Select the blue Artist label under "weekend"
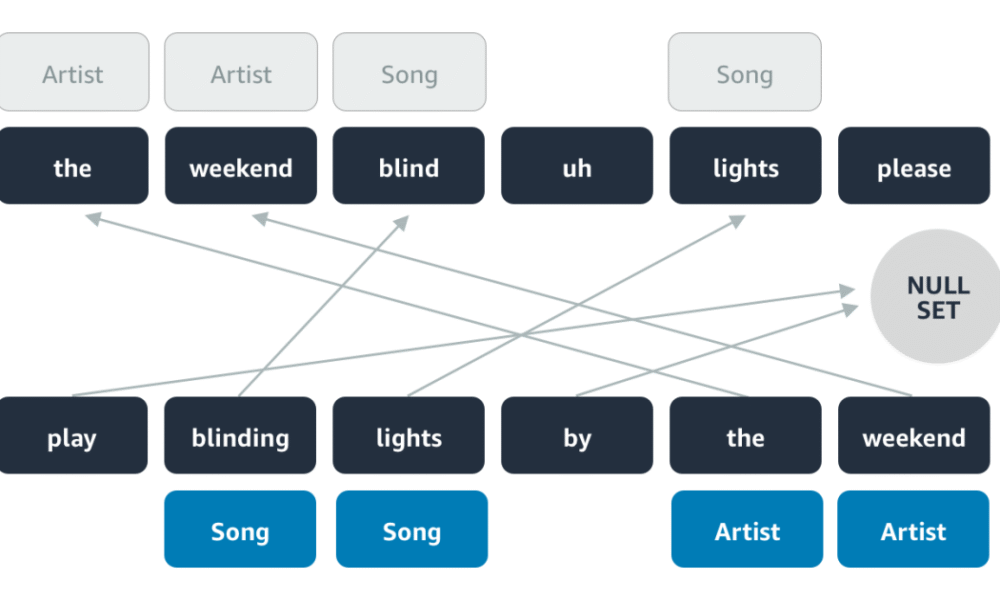 click(x=913, y=529)
